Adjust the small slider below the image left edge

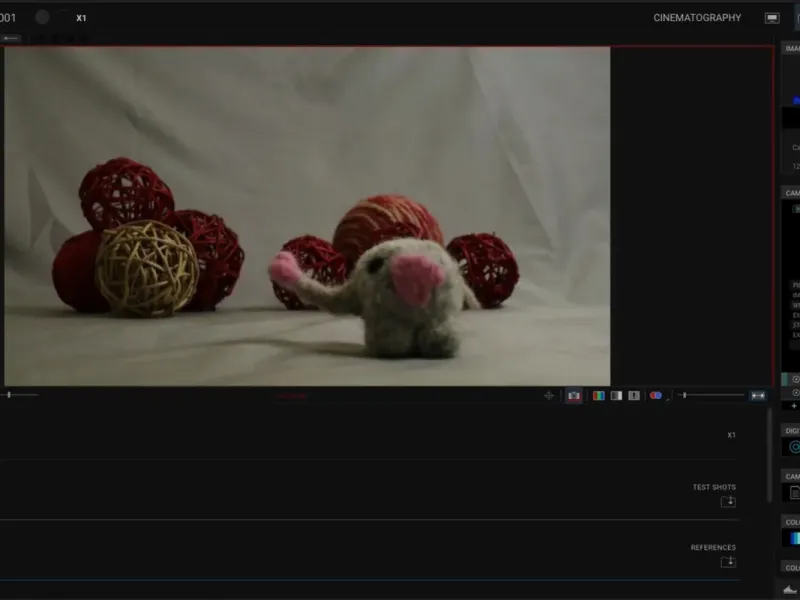tap(19, 395)
